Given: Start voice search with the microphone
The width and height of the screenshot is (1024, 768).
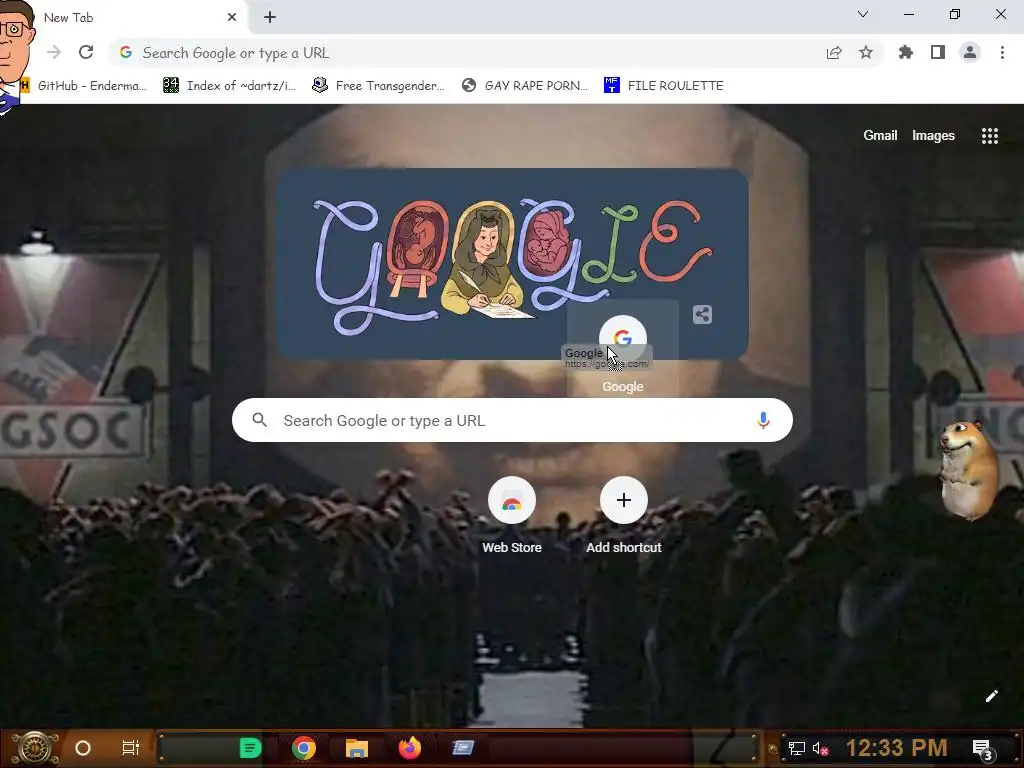Looking at the screenshot, I should pos(763,420).
